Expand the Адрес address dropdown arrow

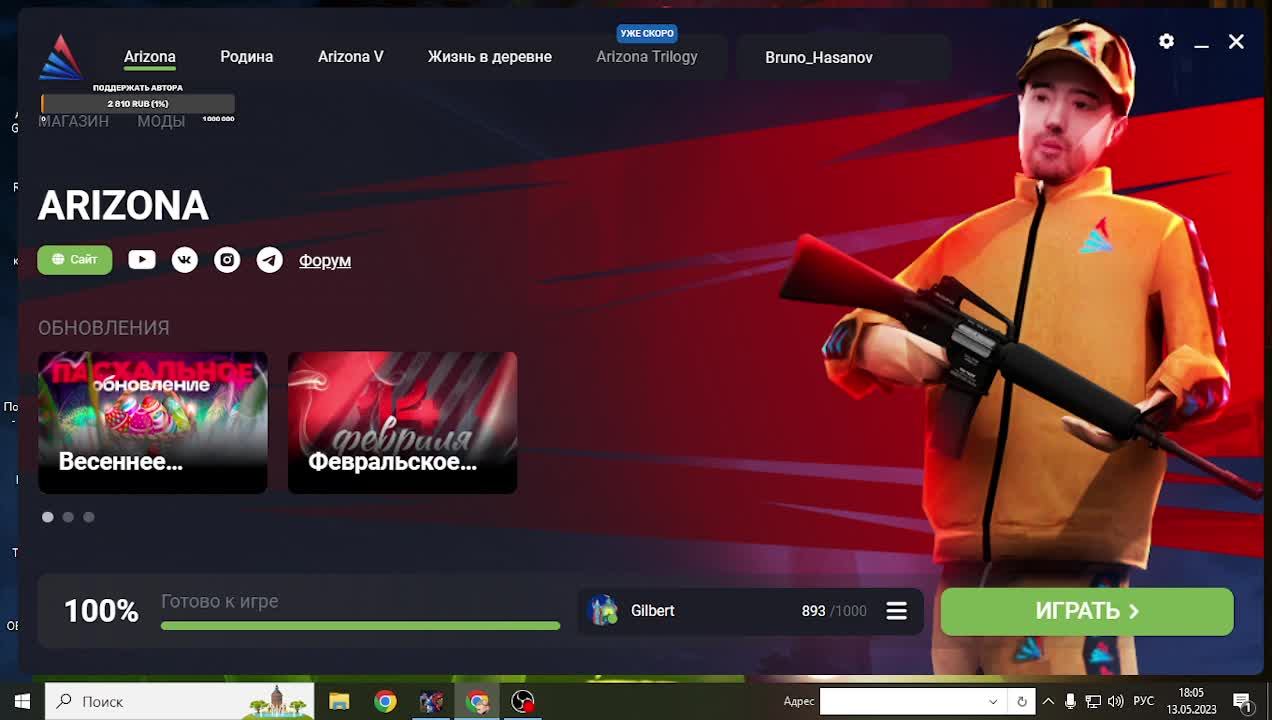point(993,701)
